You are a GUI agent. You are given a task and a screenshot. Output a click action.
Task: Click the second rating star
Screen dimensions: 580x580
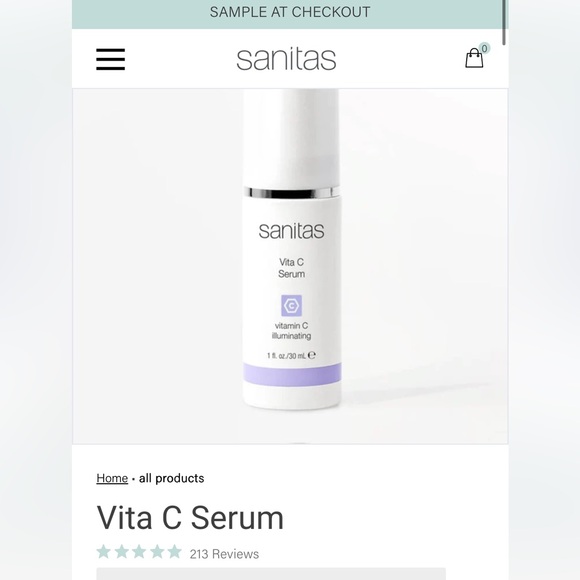(x=121, y=552)
